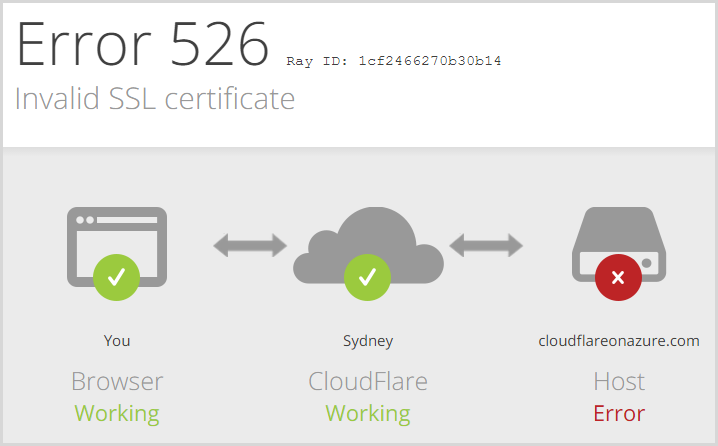718x446 pixels.
Task: Click the green checkmark on the cloud icon
Action: 367,277
